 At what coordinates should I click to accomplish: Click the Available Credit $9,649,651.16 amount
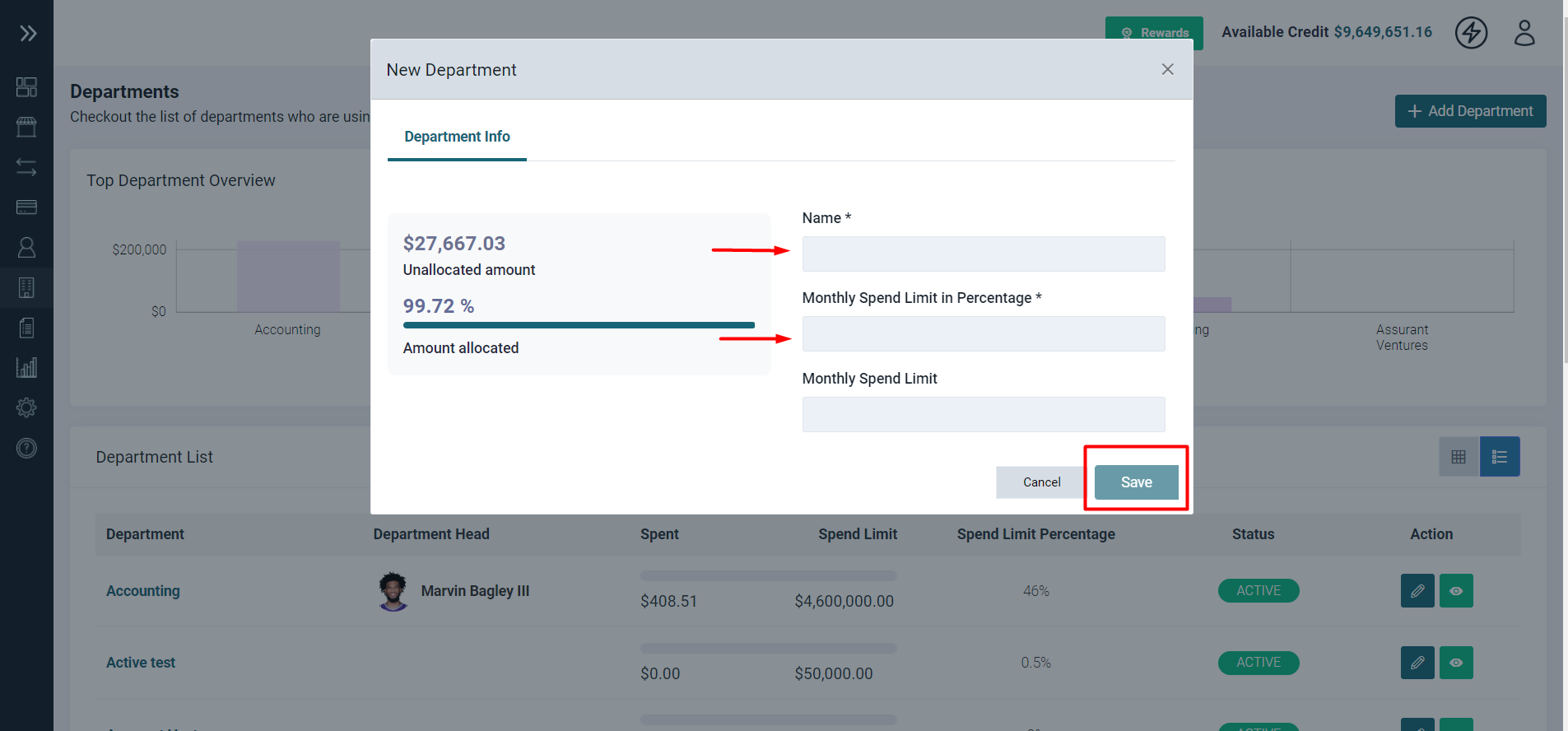point(1383,32)
